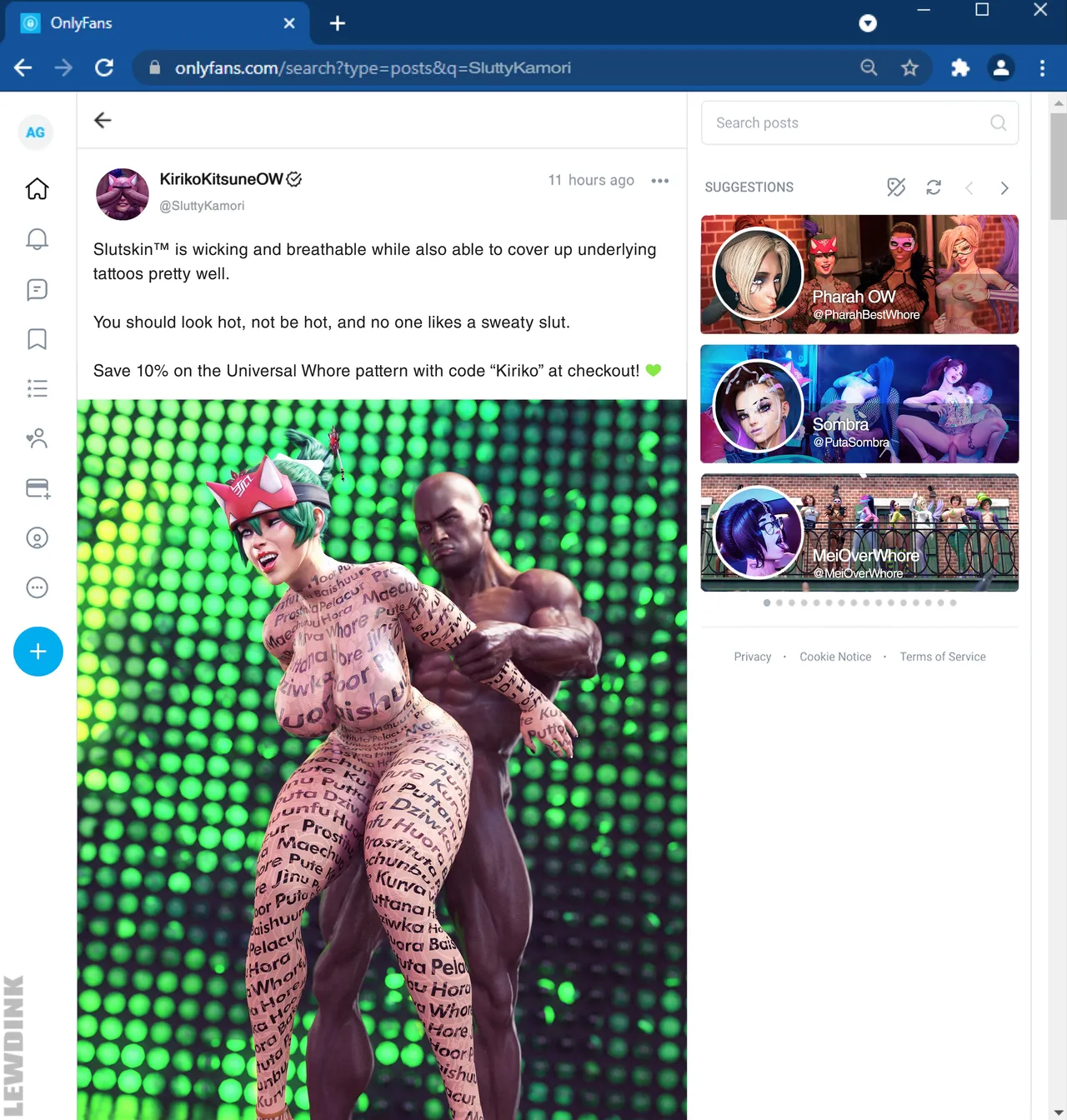Open the Notifications bell icon
Viewport: 1067px width, 1120px height.
(37, 239)
